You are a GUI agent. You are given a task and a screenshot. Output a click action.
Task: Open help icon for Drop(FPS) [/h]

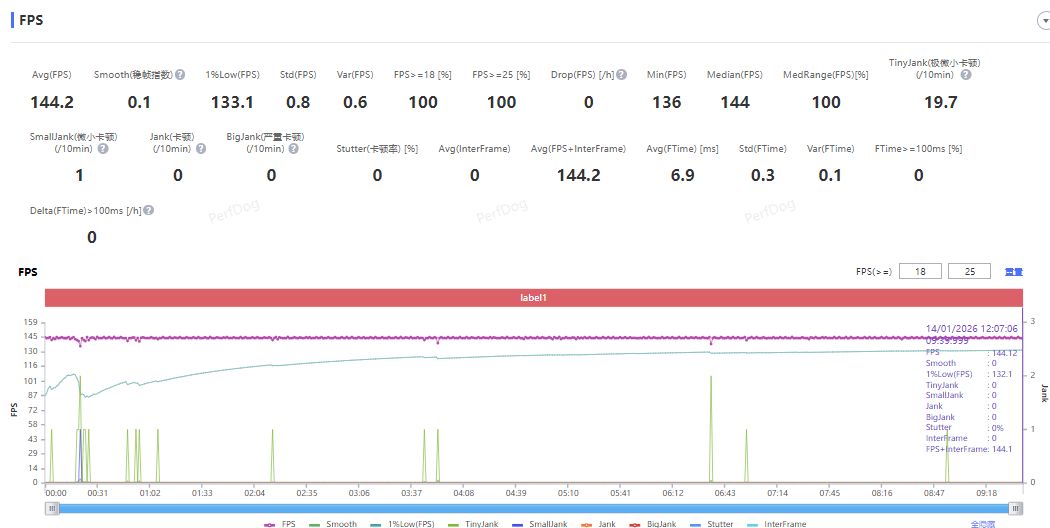[x=622, y=75]
